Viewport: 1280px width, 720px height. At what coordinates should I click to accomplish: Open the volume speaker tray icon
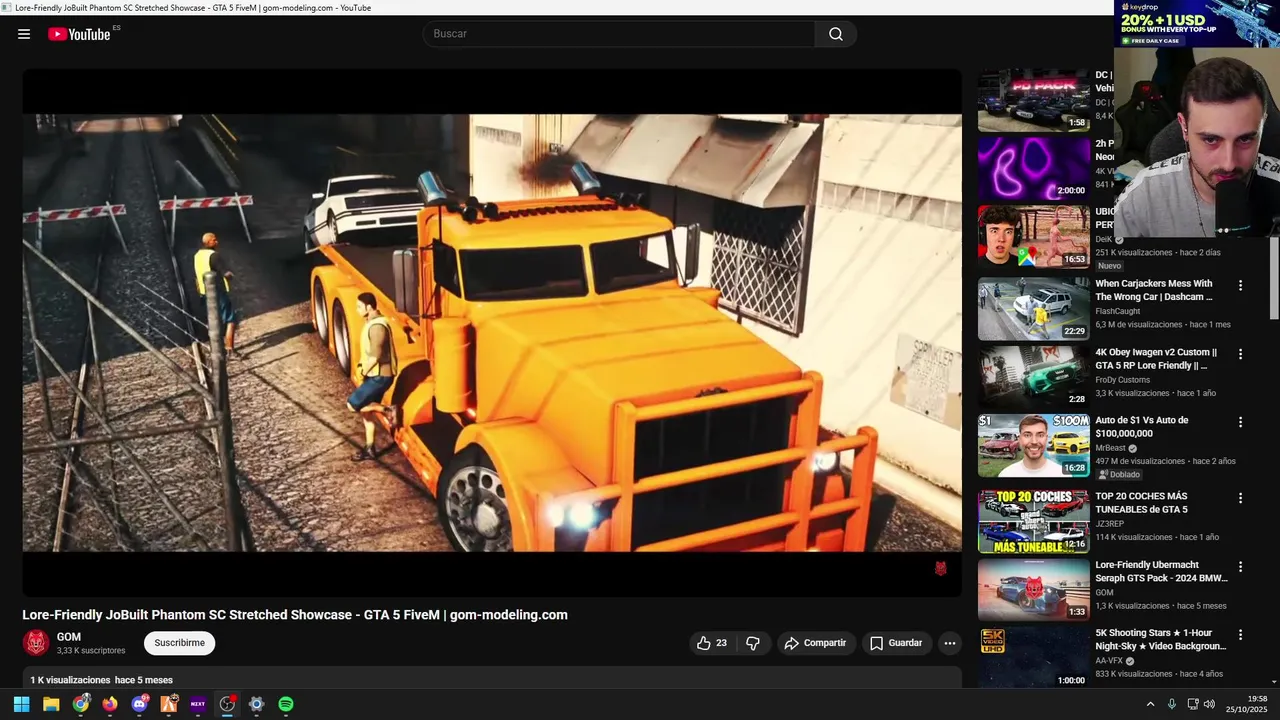(x=1209, y=704)
